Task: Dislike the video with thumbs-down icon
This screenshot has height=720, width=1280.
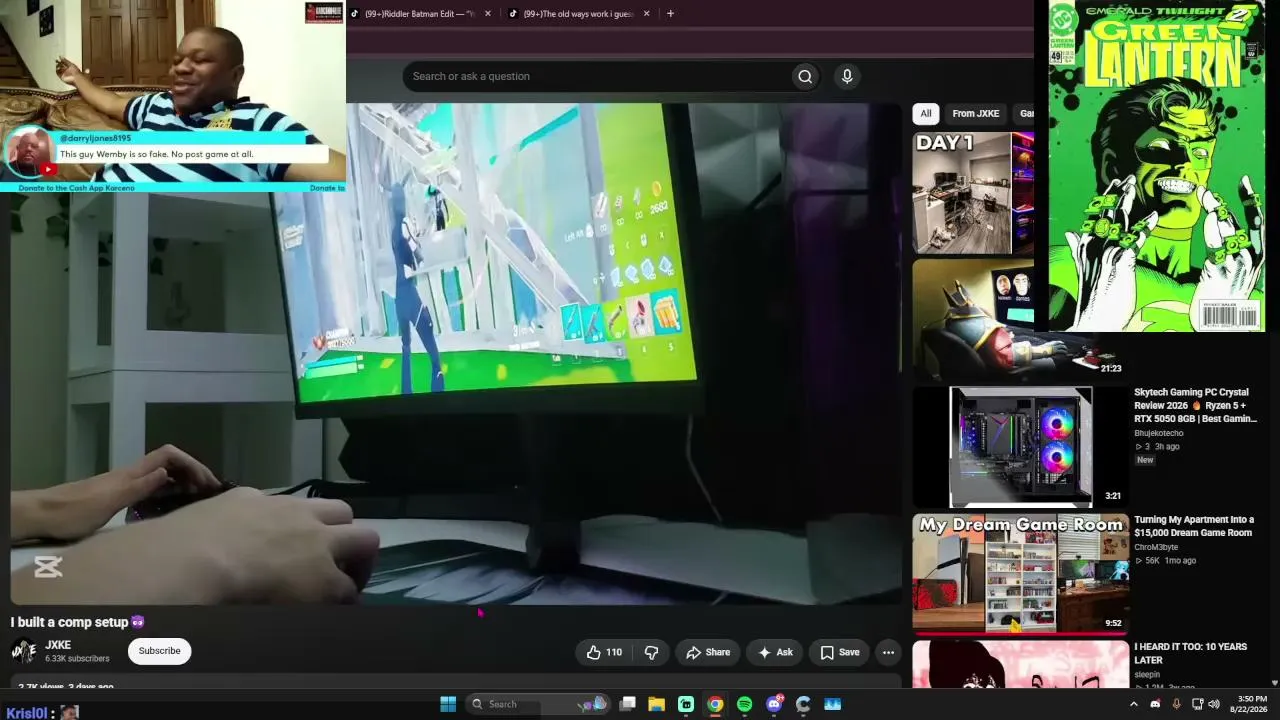Action: click(x=651, y=652)
